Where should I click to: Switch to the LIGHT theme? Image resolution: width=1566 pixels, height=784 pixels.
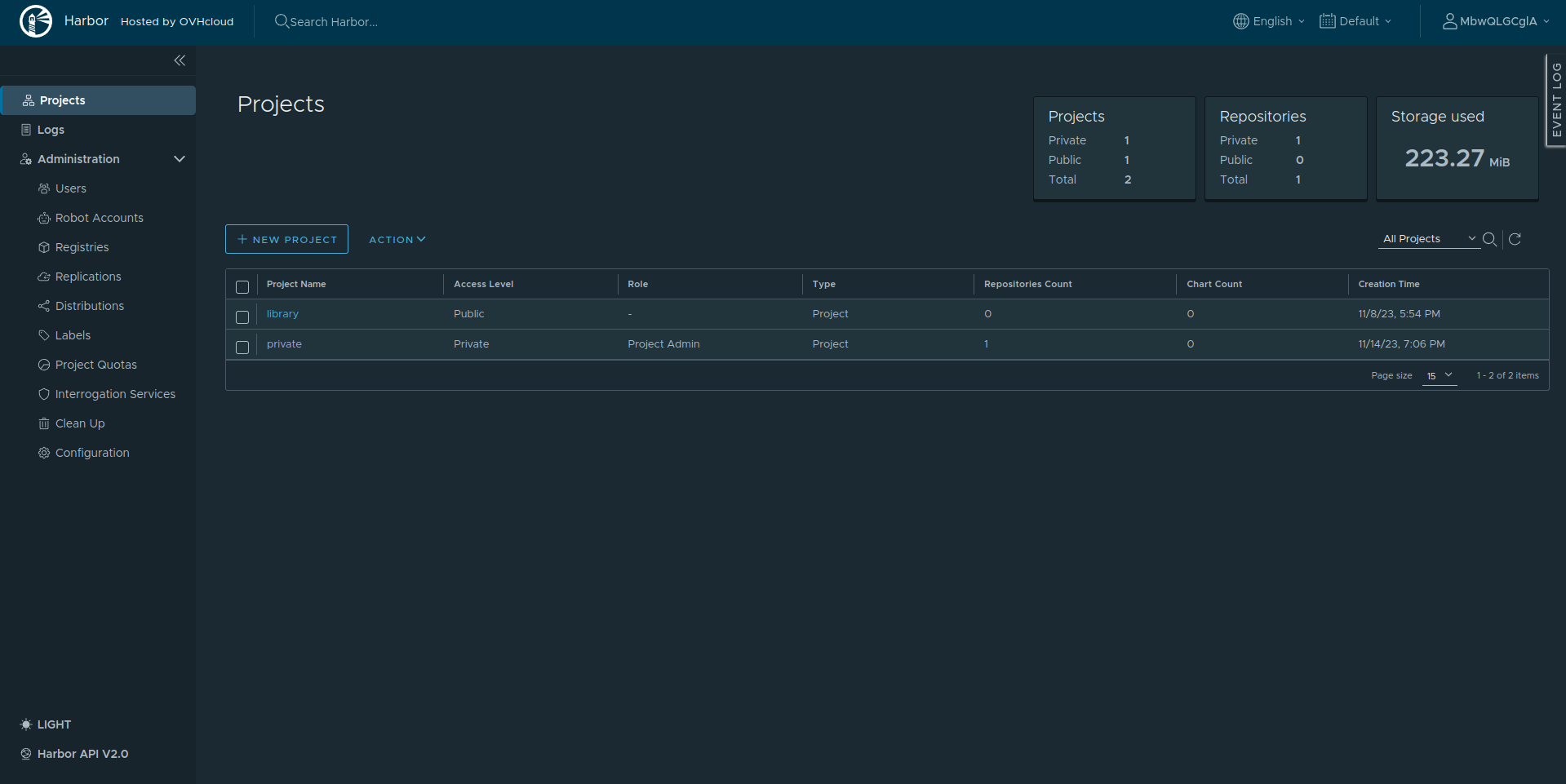tap(53, 724)
